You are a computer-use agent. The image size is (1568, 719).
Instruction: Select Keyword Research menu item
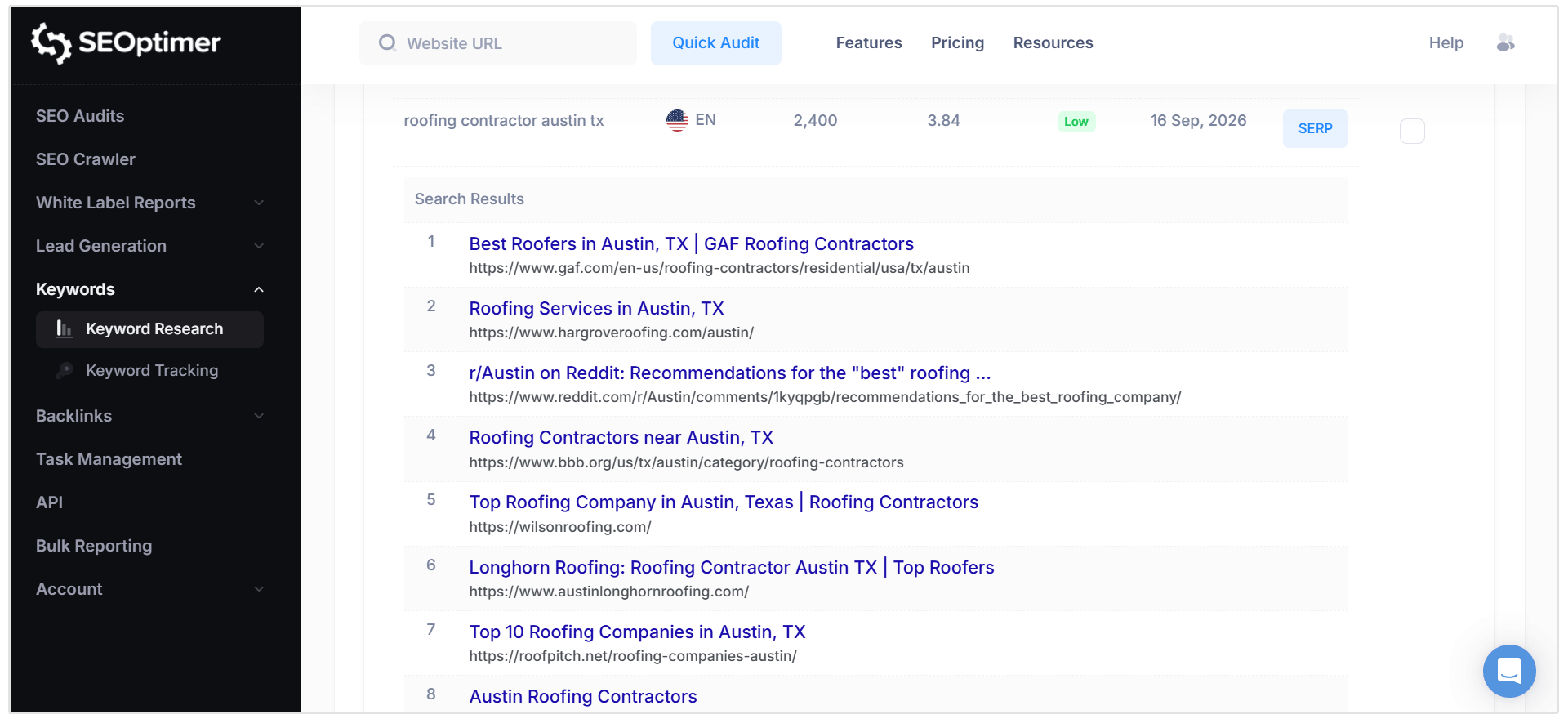pyautogui.click(x=149, y=329)
